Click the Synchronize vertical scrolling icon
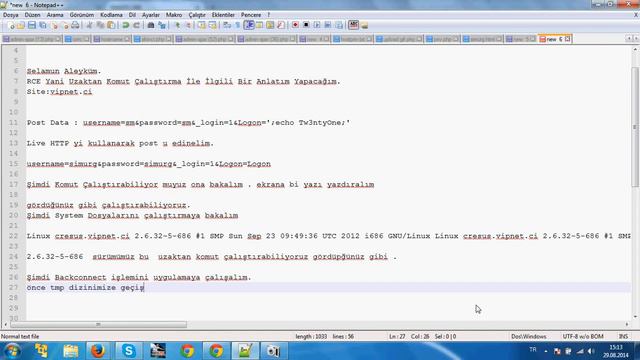Viewport: 640px width, 360px height. pyautogui.click(x=202, y=25)
